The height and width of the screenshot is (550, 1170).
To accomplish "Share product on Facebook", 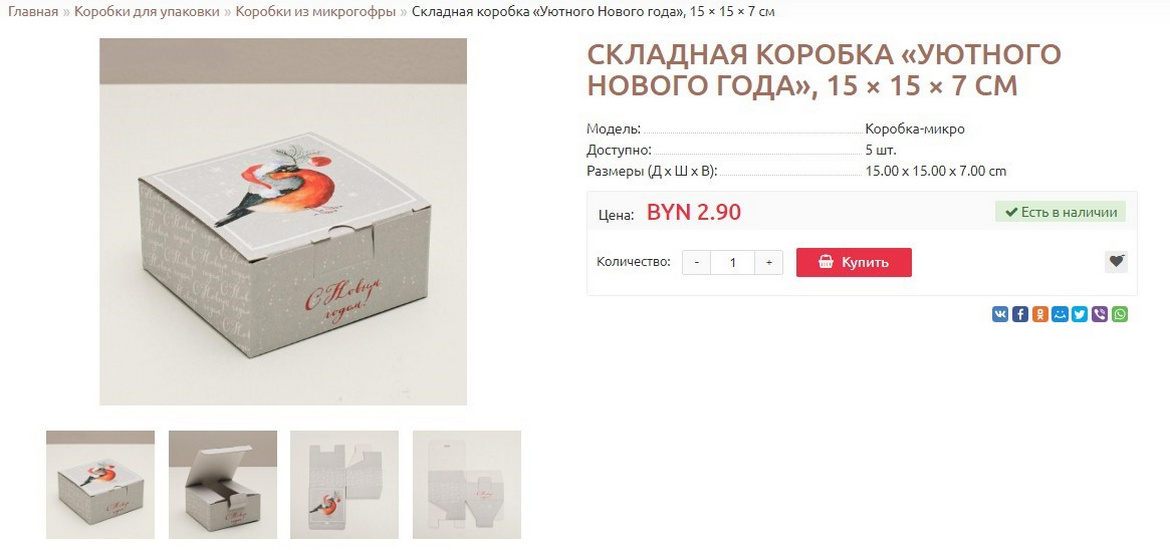I will (x=1020, y=314).
